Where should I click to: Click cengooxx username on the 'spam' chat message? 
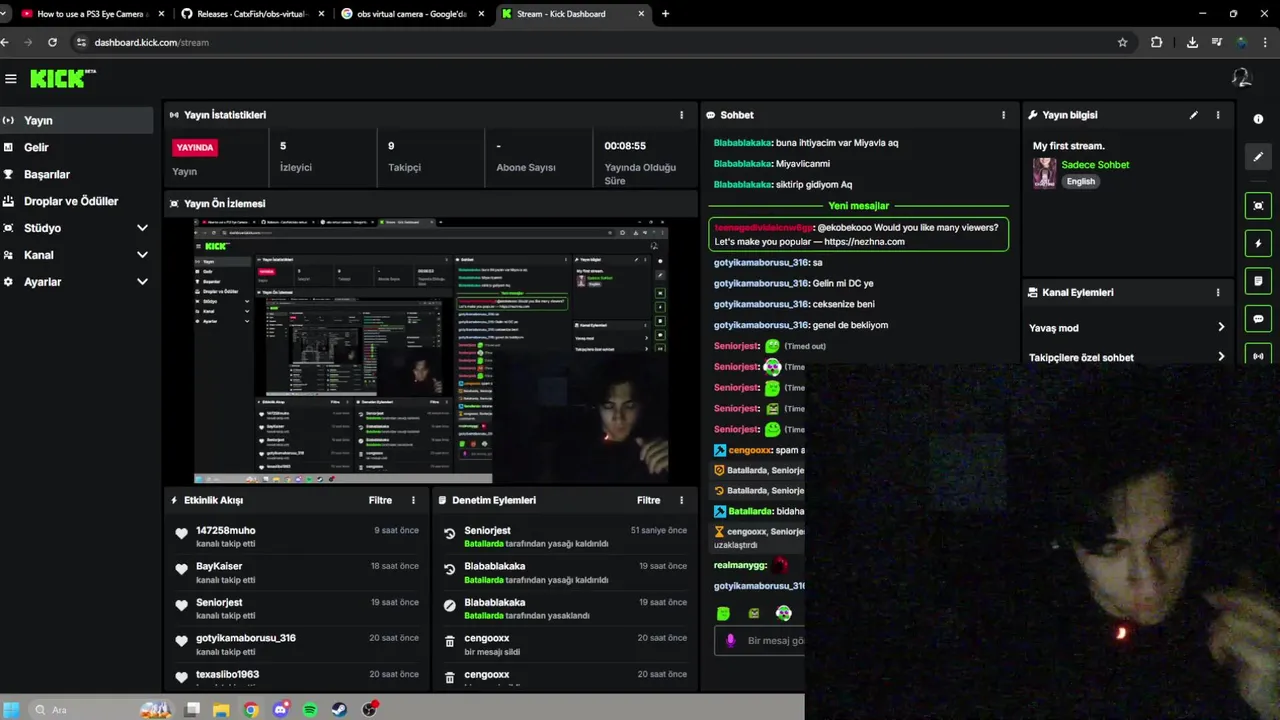[750, 450]
